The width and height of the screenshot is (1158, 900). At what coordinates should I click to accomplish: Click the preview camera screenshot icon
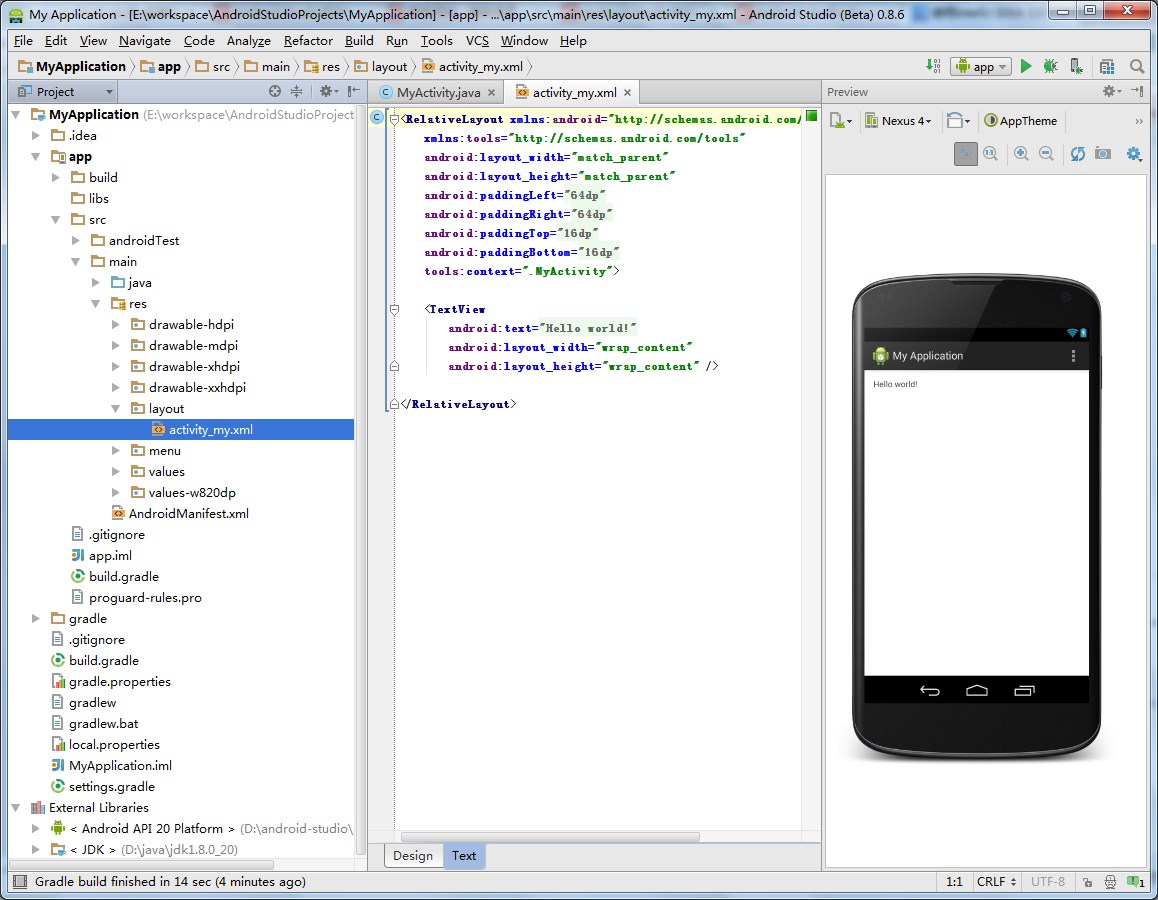click(1103, 154)
